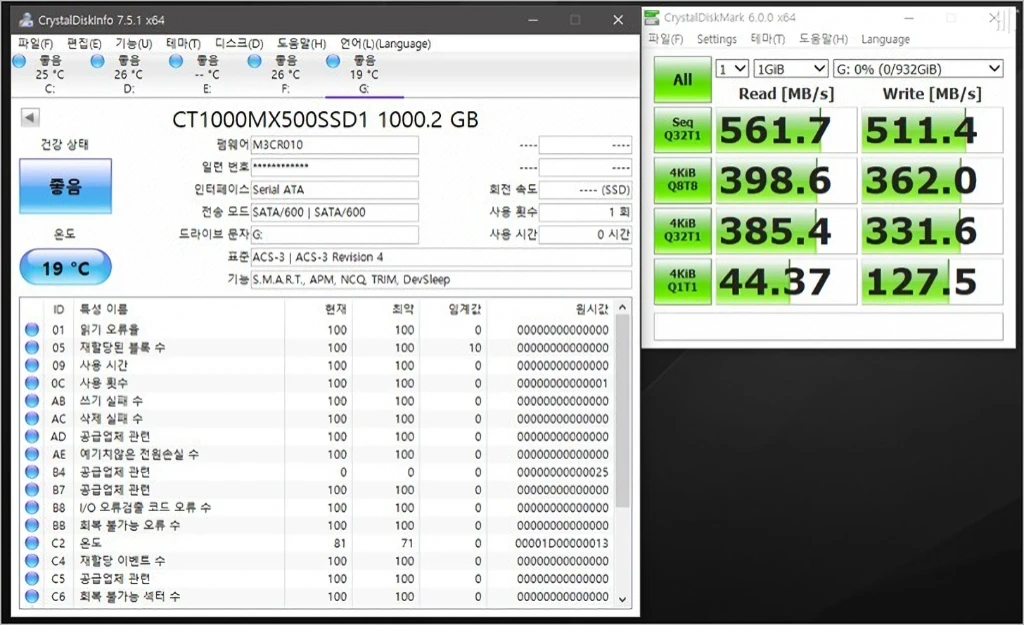The width and height of the screenshot is (1024, 625).
Task: Click SMART list scrollbar down arrow
Action: coord(622,598)
